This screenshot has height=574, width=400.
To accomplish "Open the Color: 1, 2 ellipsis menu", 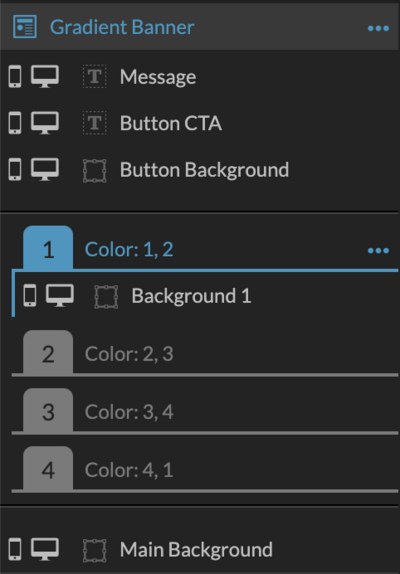I will pos(378,250).
